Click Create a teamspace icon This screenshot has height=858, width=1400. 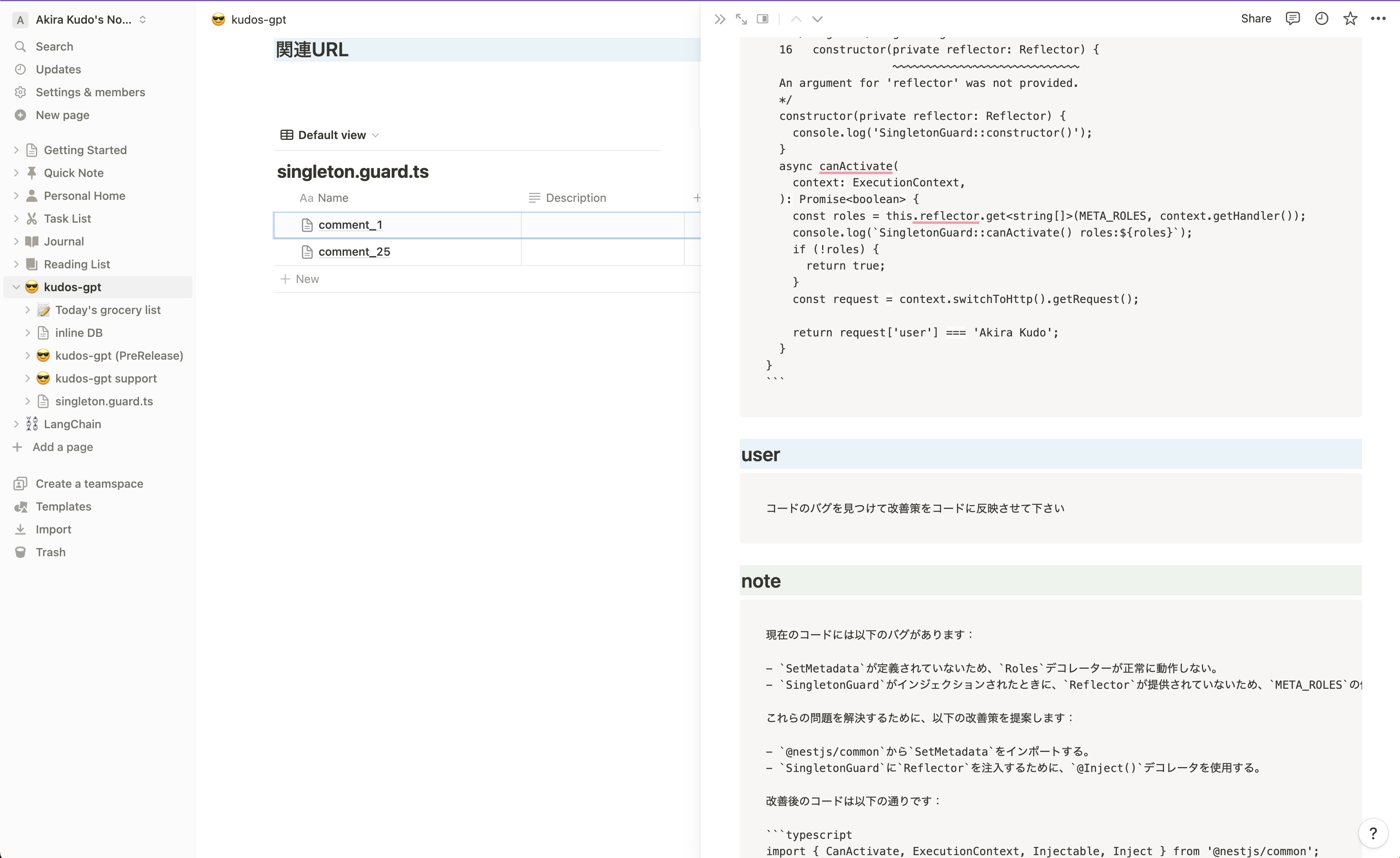[x=20, y=484]
